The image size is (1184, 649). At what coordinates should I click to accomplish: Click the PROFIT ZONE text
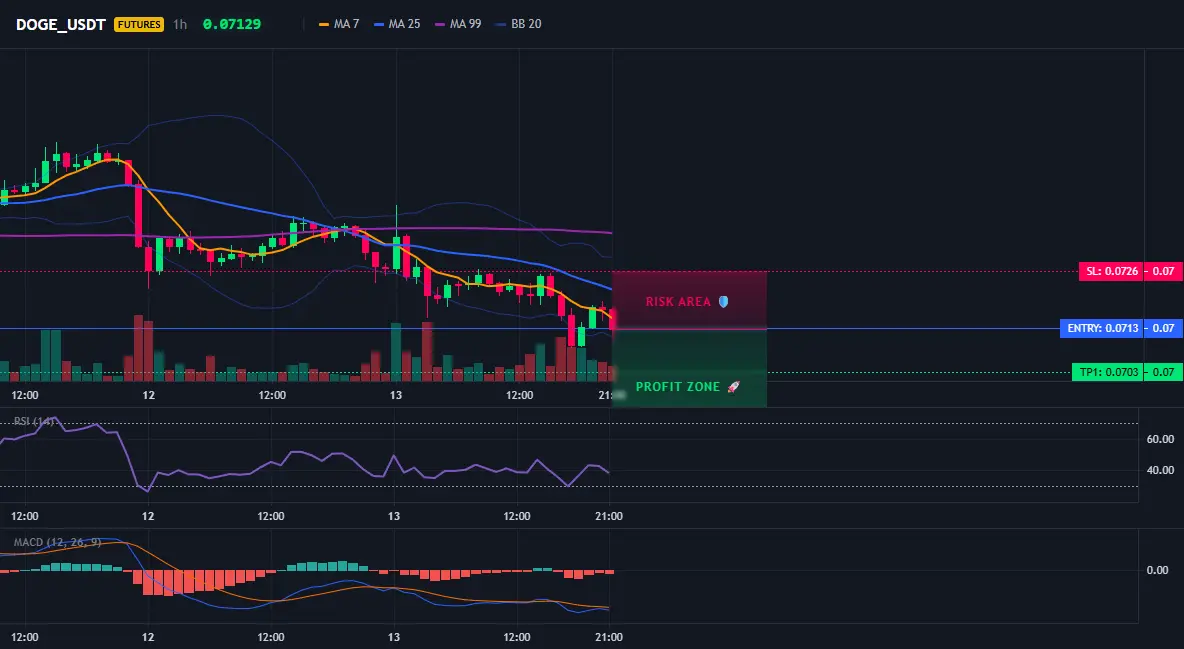click(x=678, y=387)
